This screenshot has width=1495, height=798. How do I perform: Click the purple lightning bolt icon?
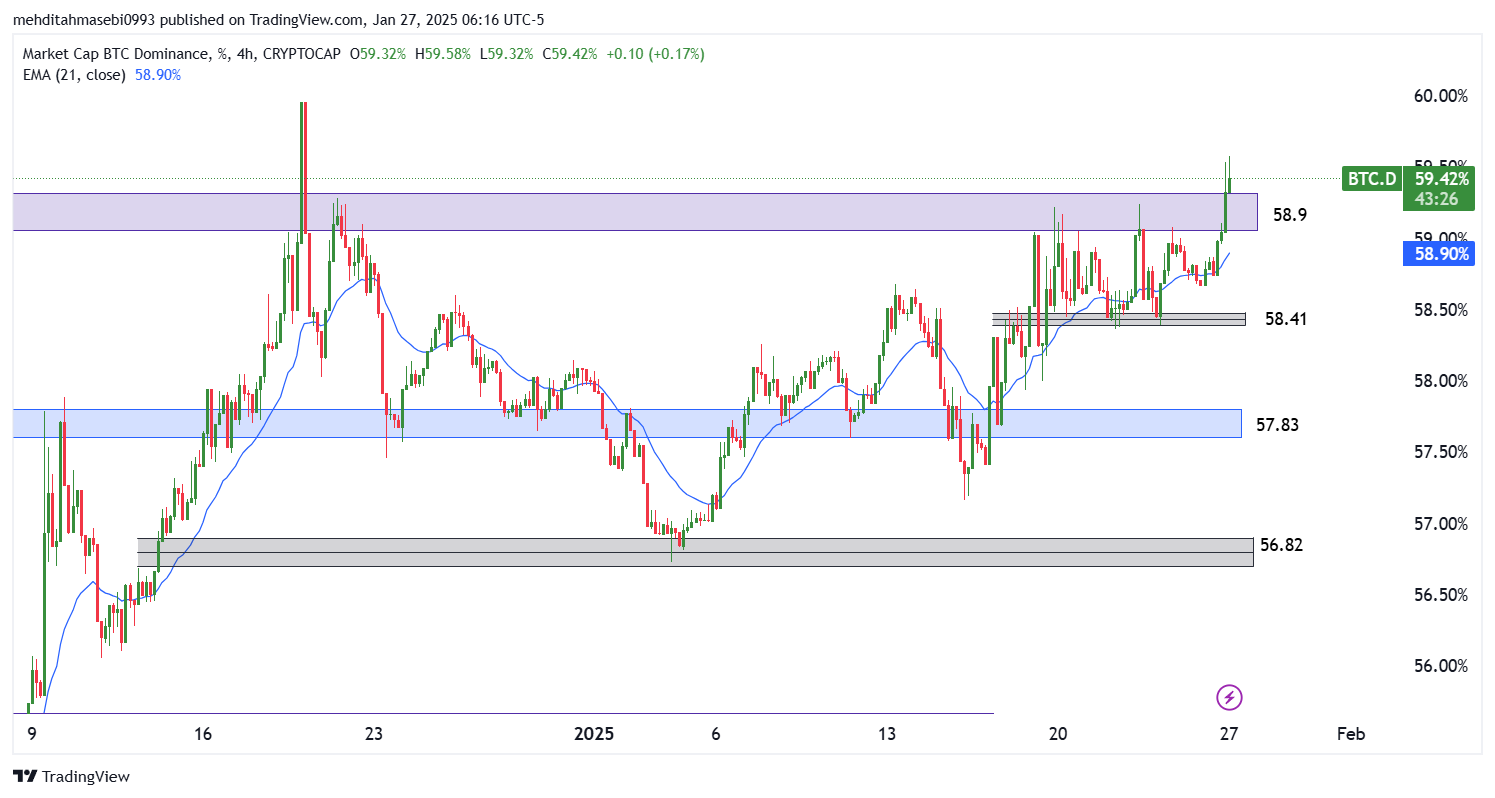1229,697
